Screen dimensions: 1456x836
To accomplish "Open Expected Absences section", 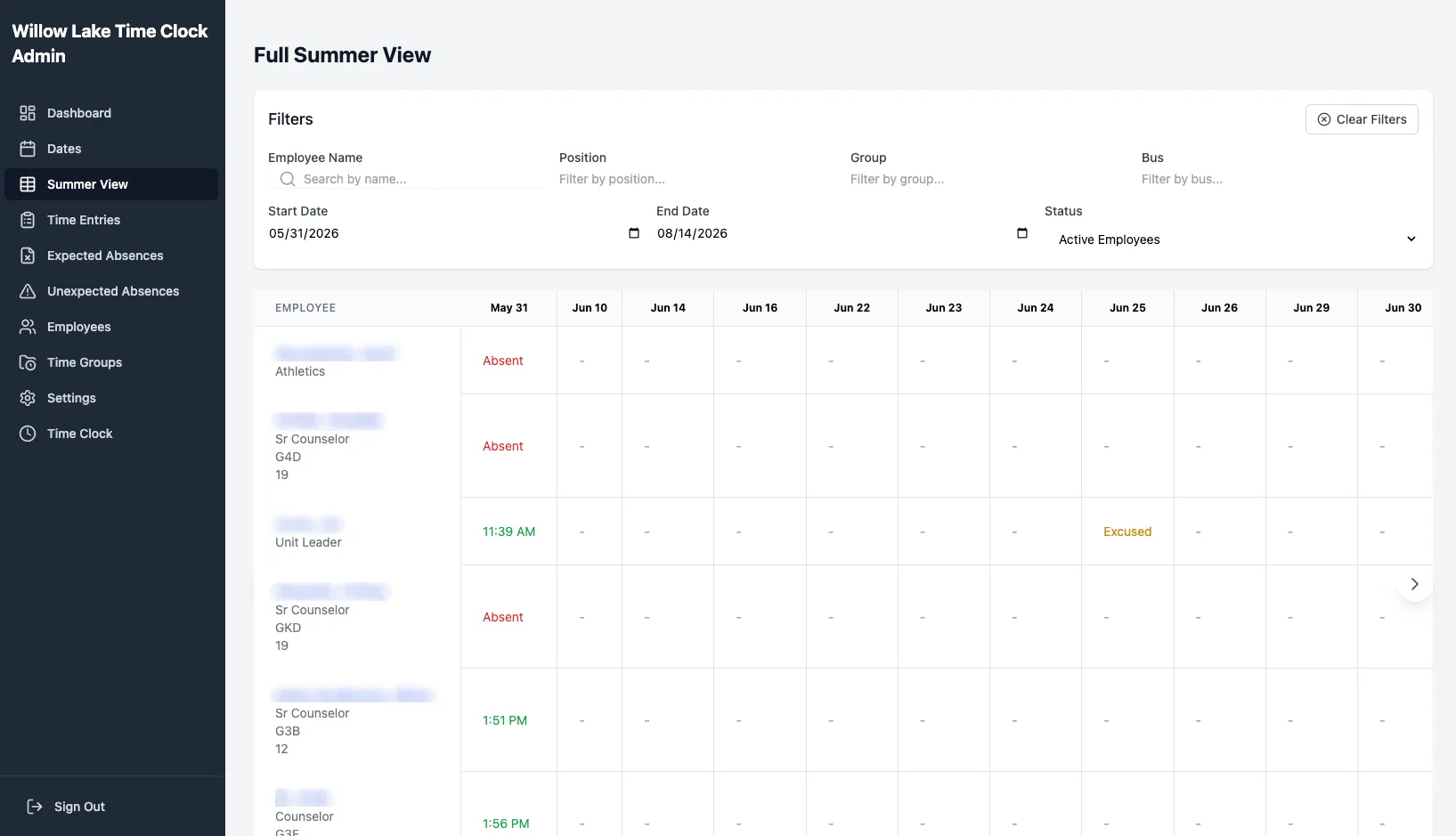I will pyautogui.click(x=111, y=256).
